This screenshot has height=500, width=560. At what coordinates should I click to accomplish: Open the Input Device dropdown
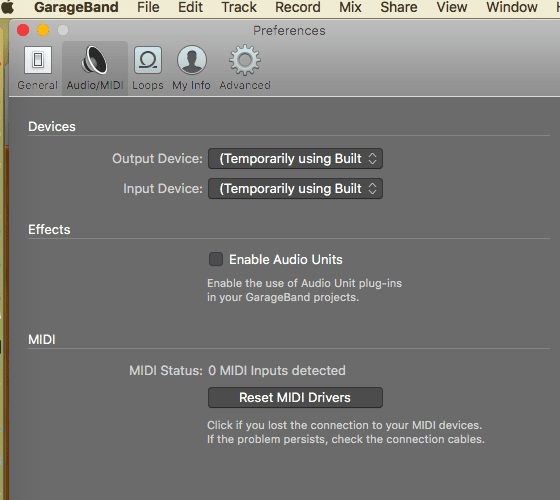295,189
